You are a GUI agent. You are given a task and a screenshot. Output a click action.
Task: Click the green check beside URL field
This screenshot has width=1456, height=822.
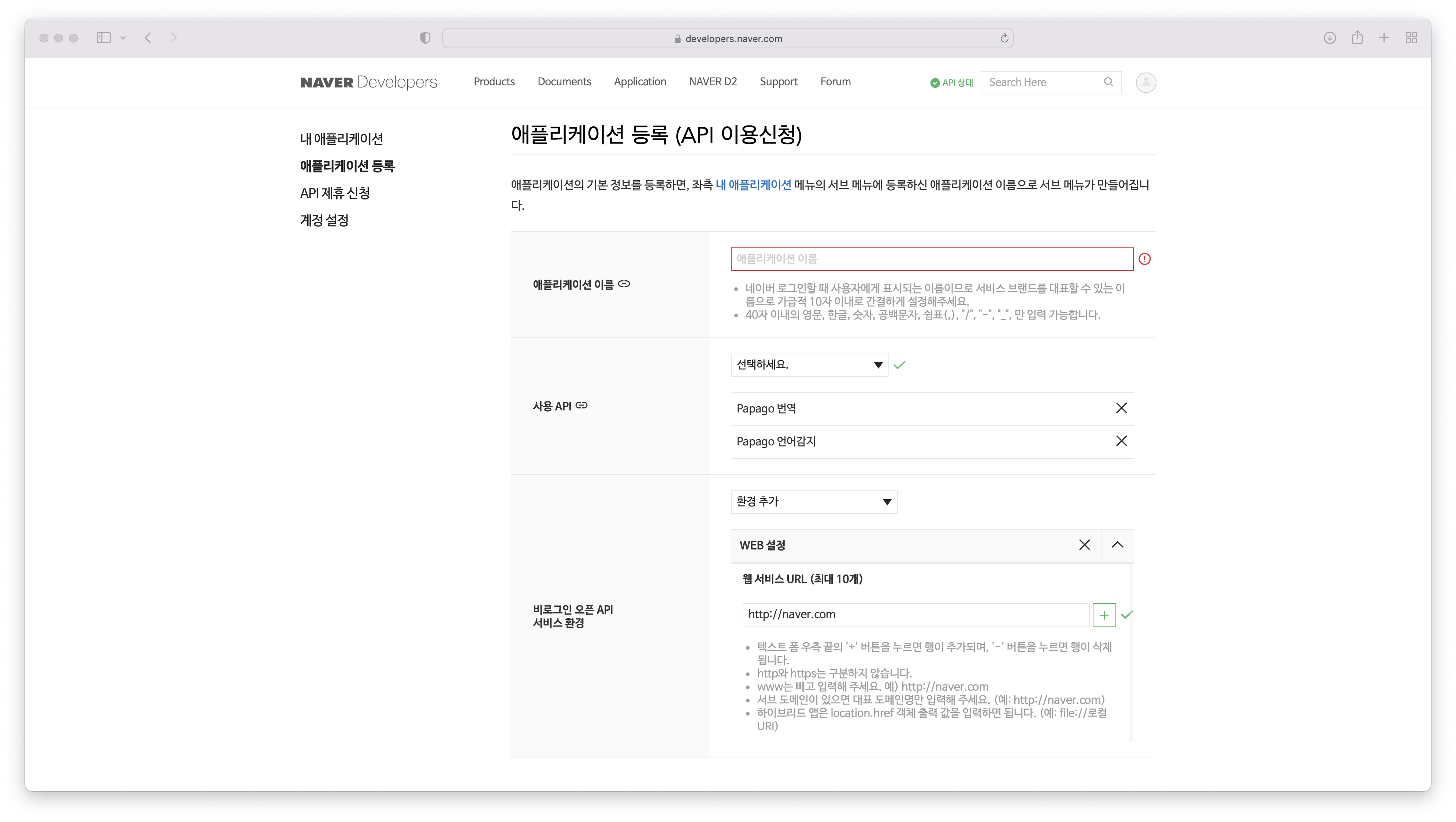pyautogui.click(x=1127, y=614)
